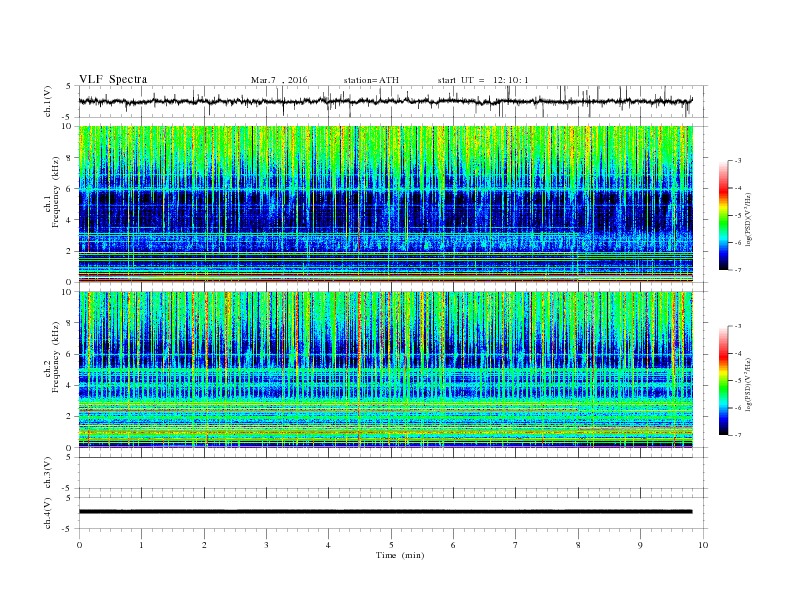Click the ch.2 color bar "-3" tick label

pos(738,326)
